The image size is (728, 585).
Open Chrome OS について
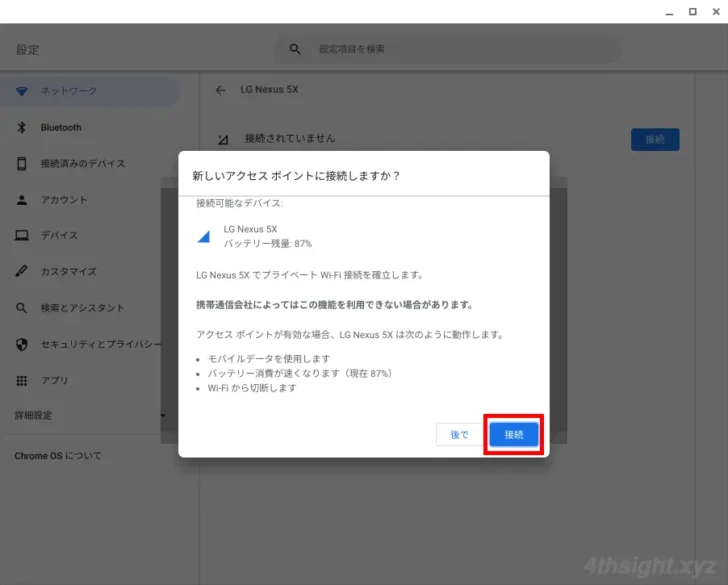pyautogui.click(x=58, y=456)
